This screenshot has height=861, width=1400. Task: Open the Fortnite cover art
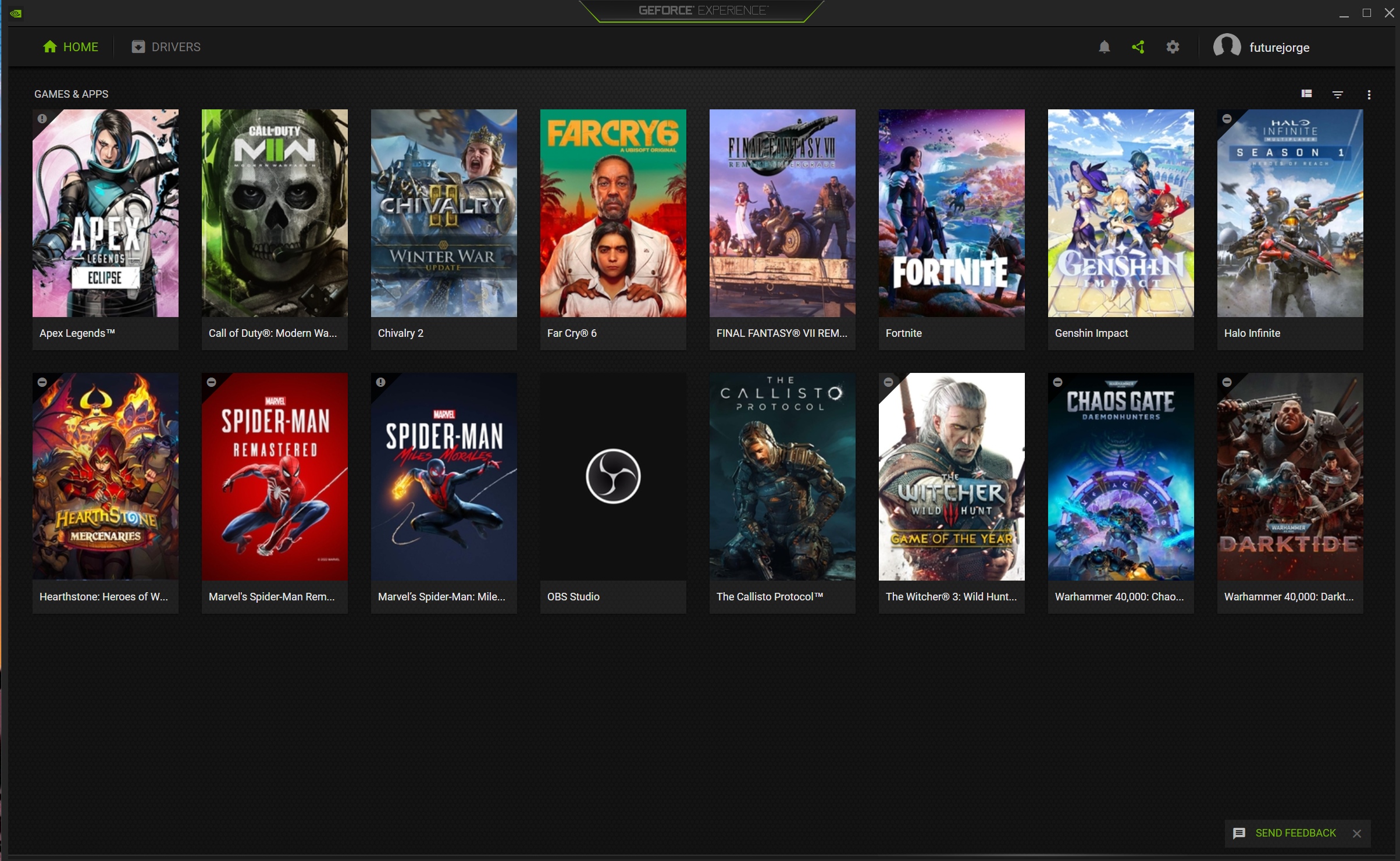point(952,213)
